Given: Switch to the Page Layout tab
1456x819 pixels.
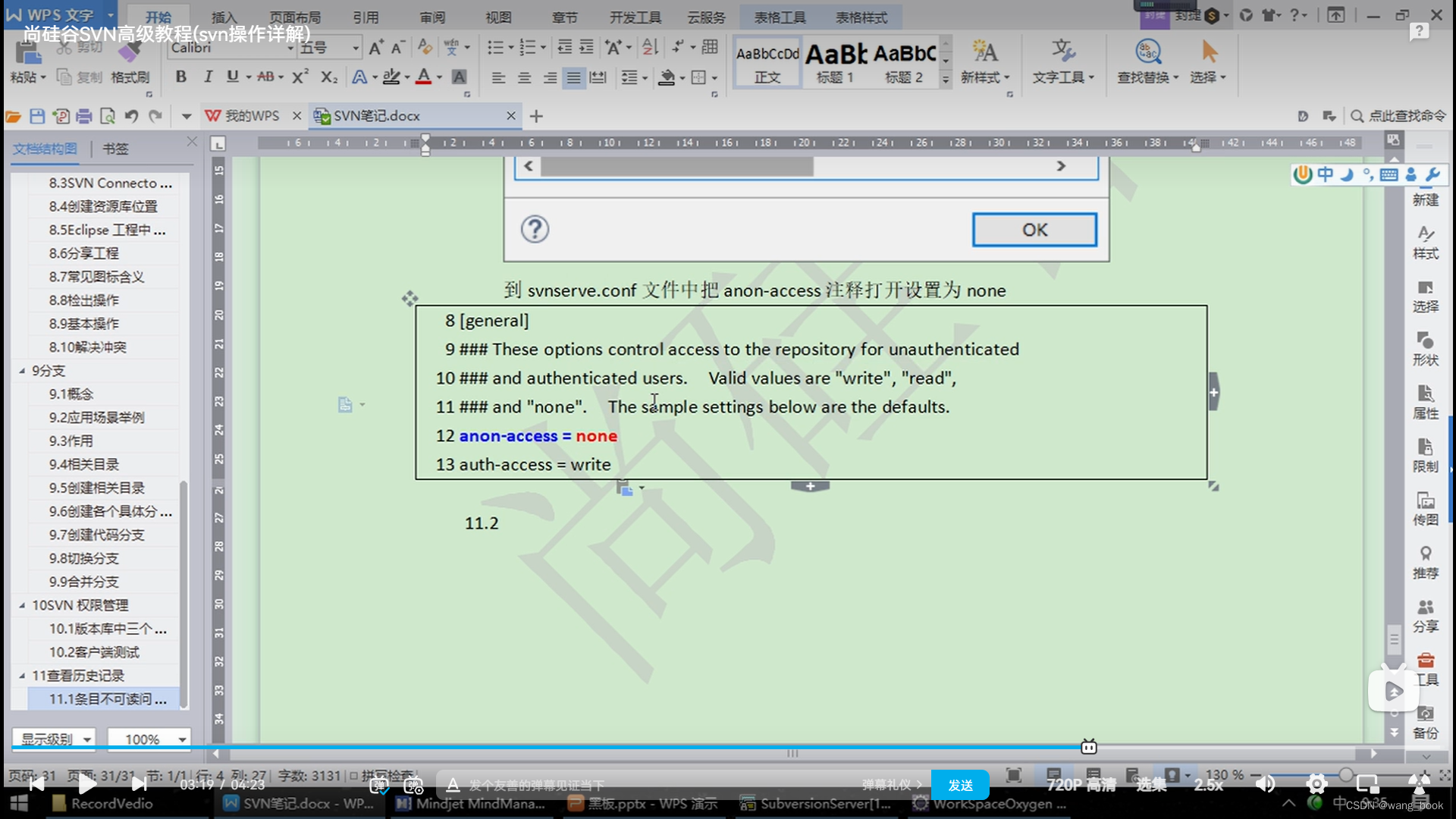Looking at the screenshot, I should click(295, 17).
